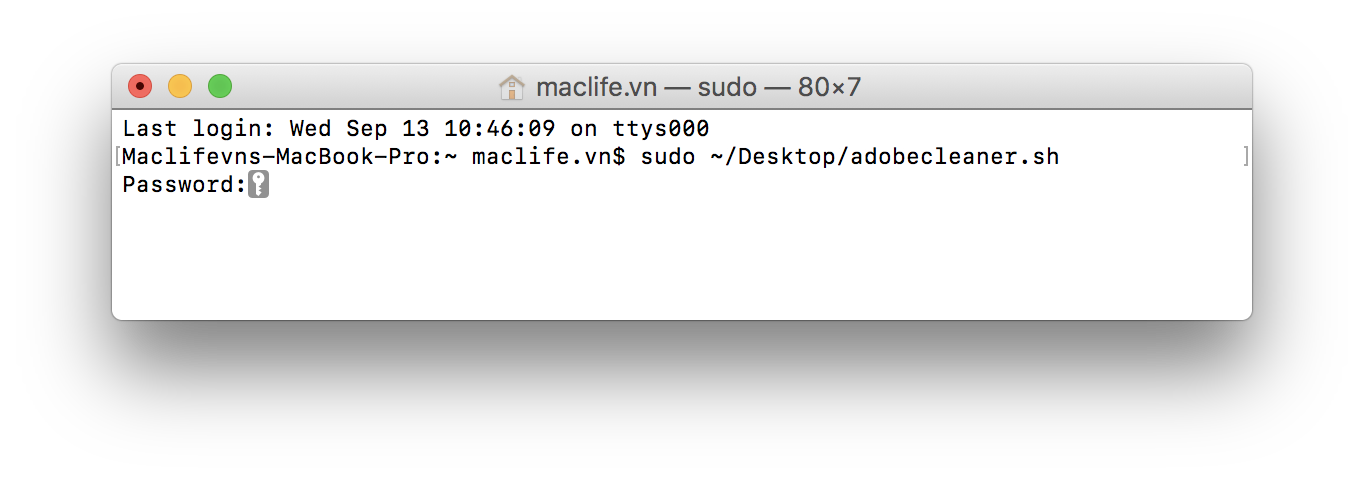
Task: Click the "sudo" process name in title bar
Action: tap(727, 88)
